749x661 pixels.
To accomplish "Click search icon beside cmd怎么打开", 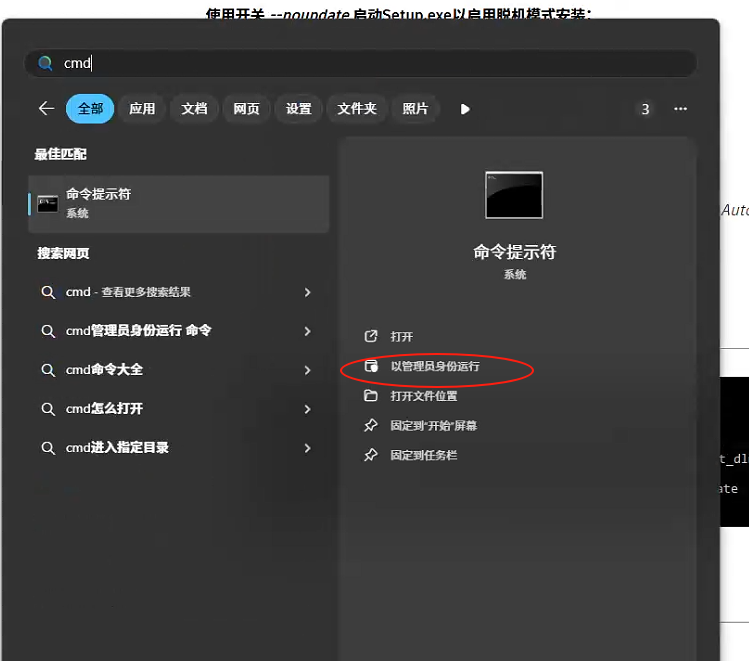I will [48, 409].
